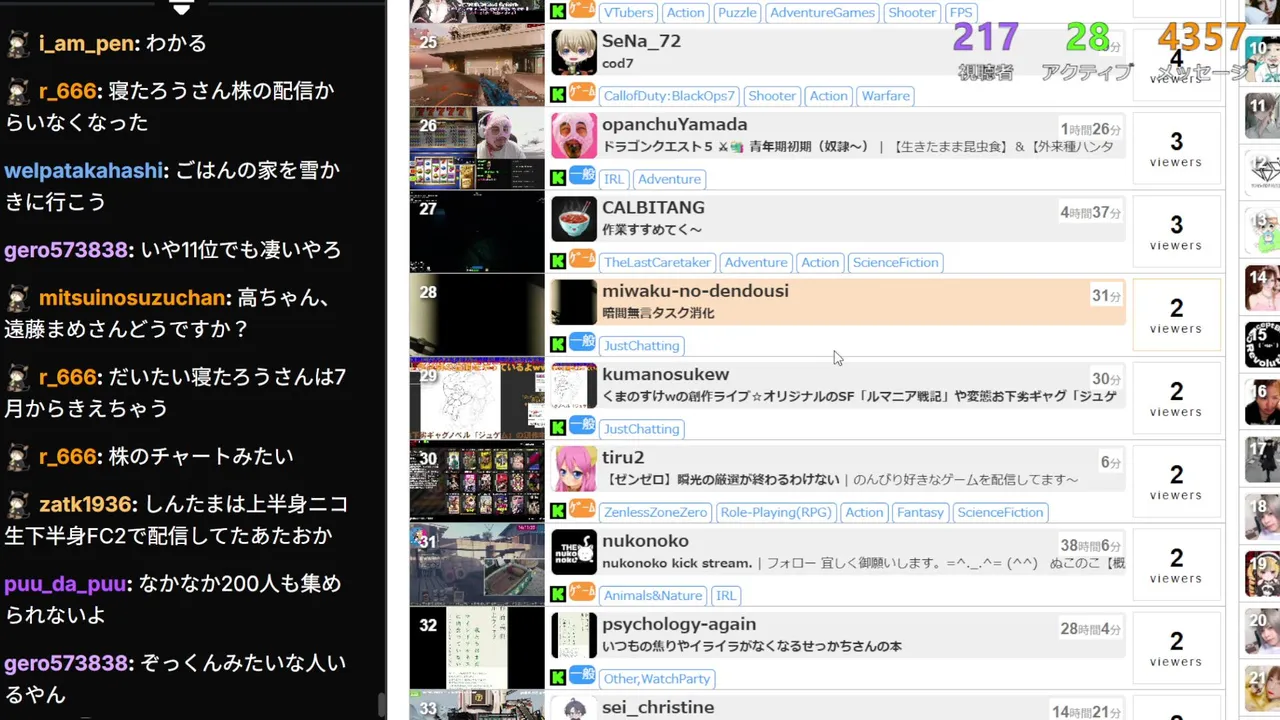Image resolution: width=1280 pixels, height=720 pixels.
Task: Click the kumanosukew sketch avatar
Action: [x=574, y=384]
